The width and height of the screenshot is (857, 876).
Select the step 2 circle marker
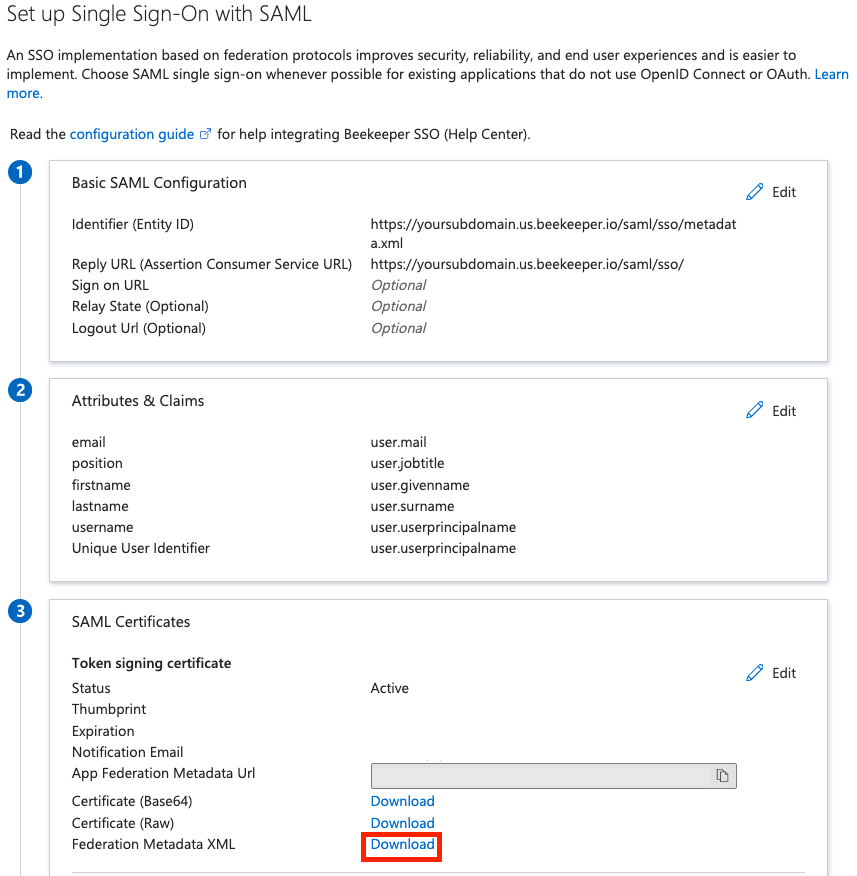tap(20, 390)
